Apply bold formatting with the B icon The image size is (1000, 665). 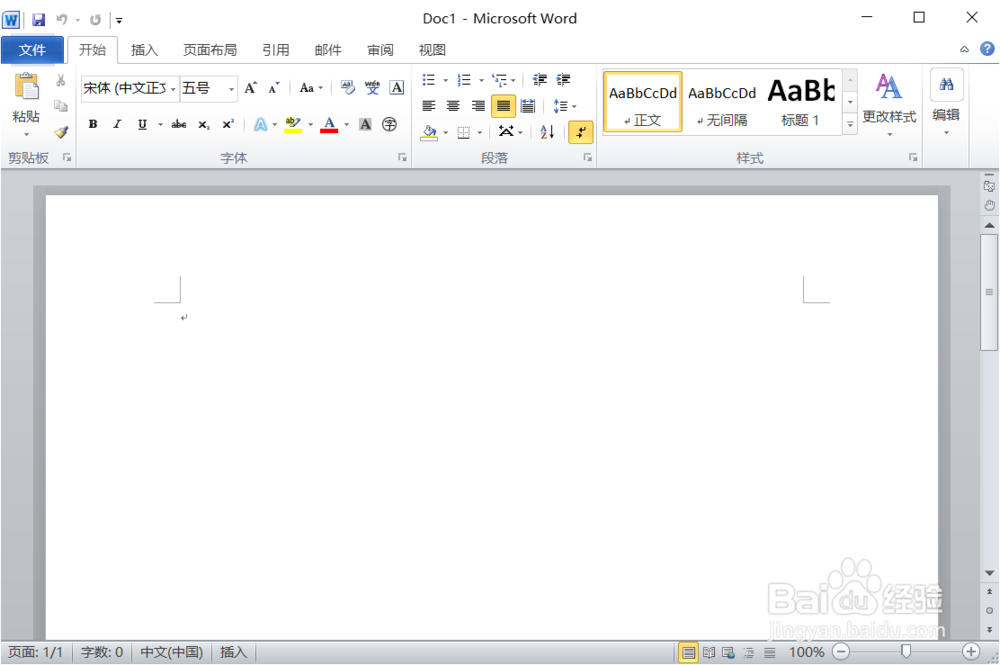click(x=93, y=124)
